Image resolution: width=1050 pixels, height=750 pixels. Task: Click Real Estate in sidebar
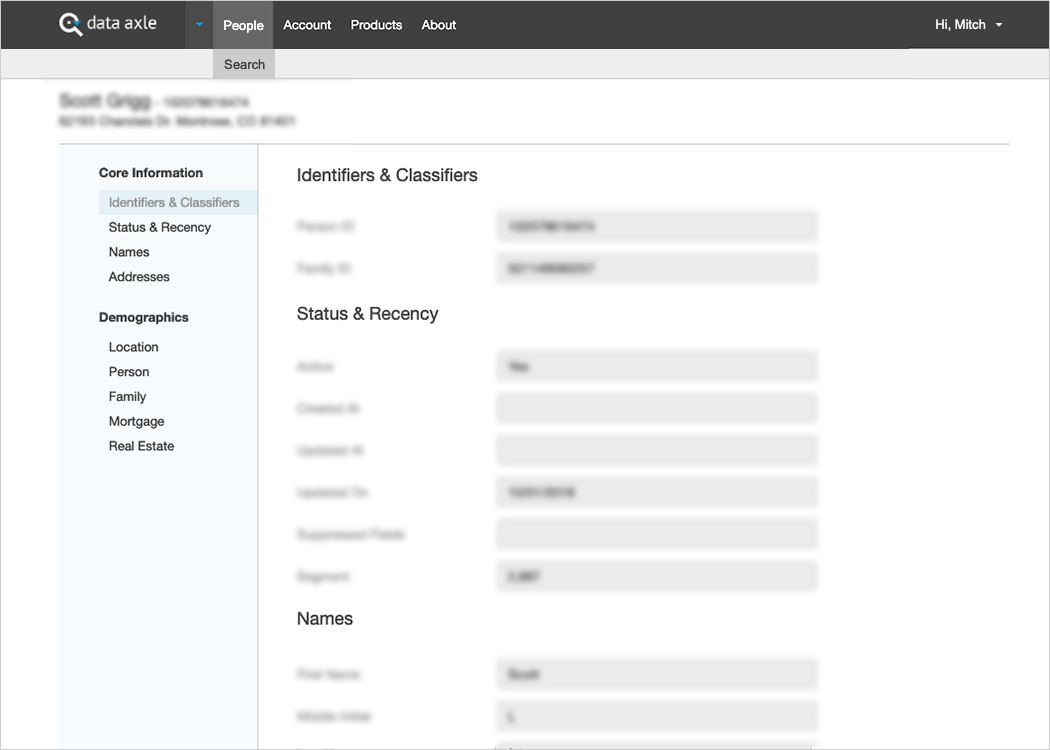(x=141, y=446)
